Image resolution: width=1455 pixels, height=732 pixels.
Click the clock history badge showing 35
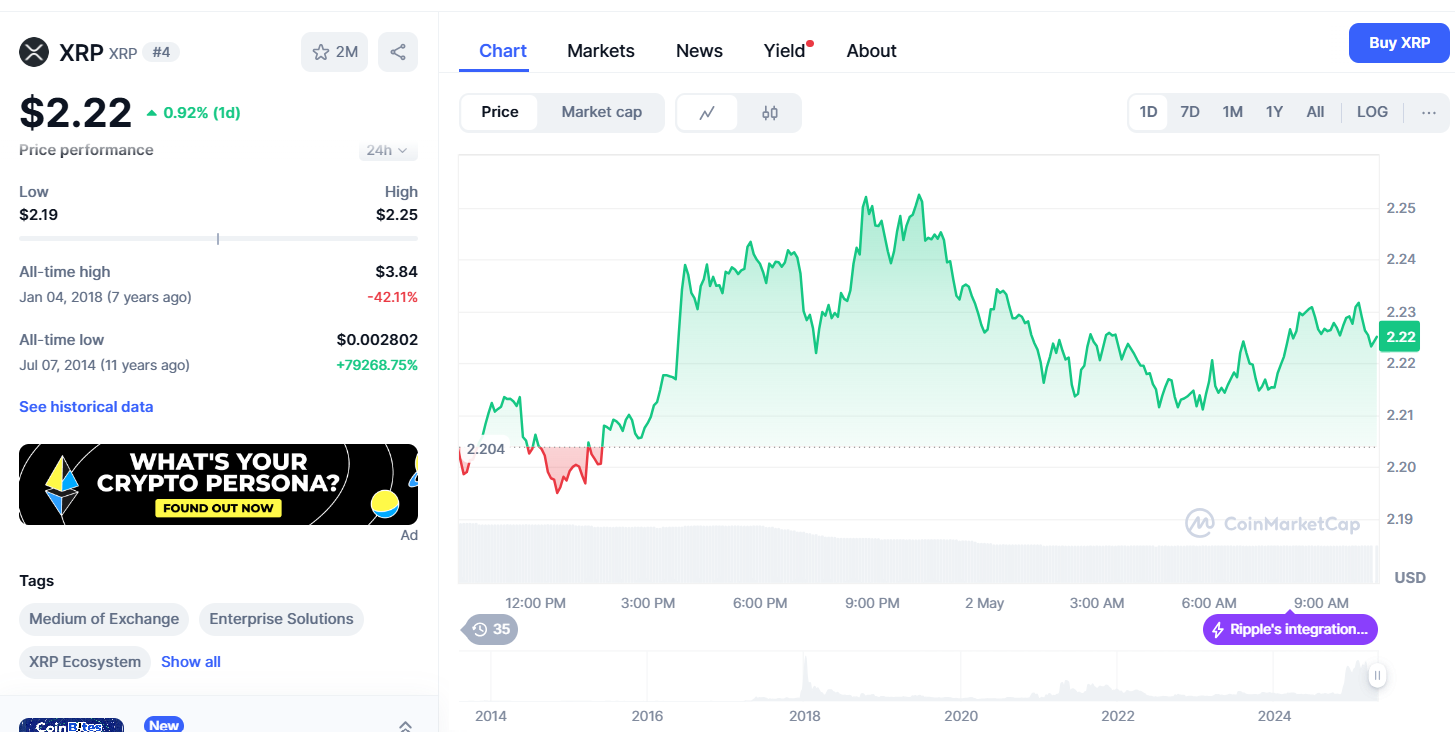click(490, 629)
